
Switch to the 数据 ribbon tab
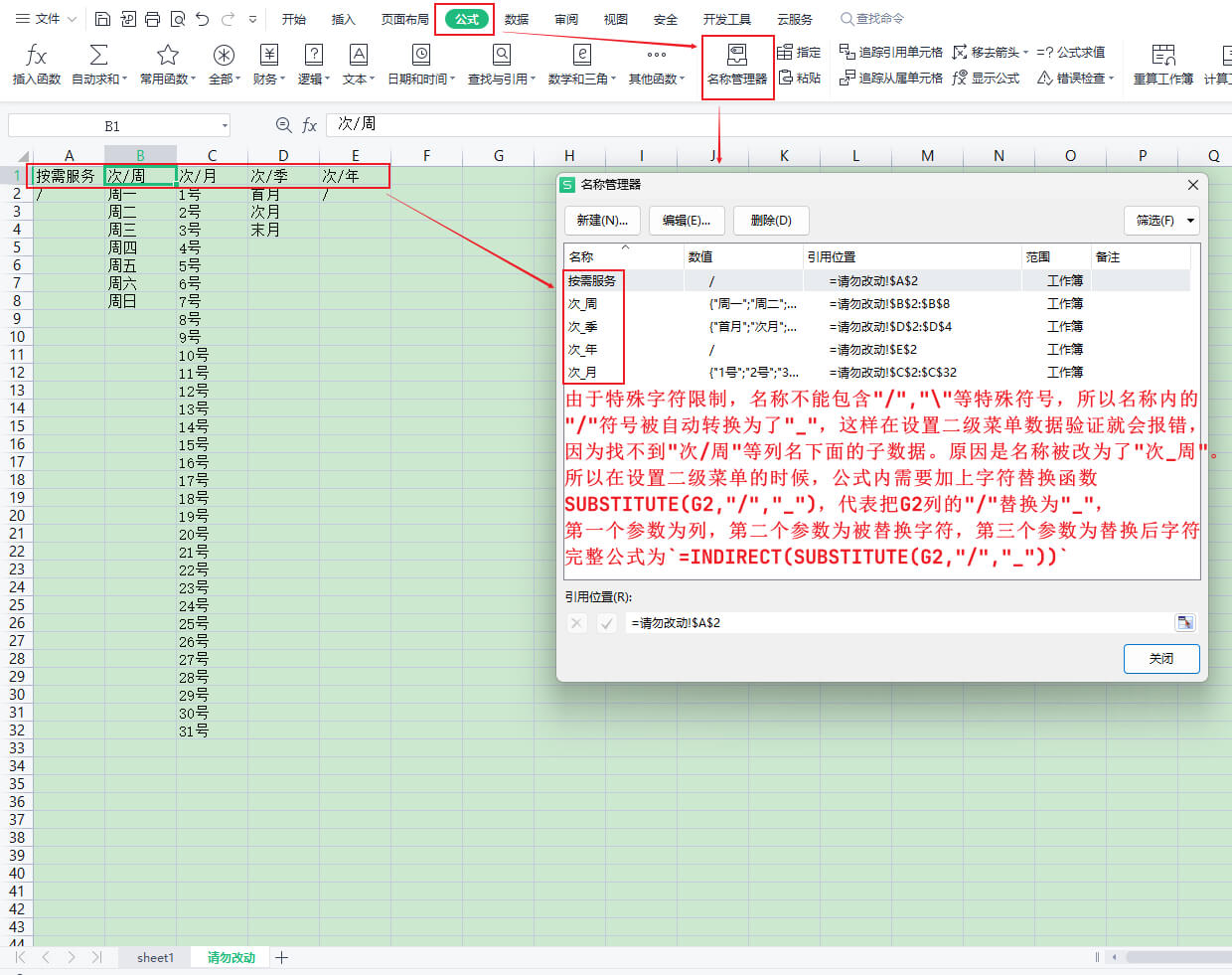tap(515, 18)
